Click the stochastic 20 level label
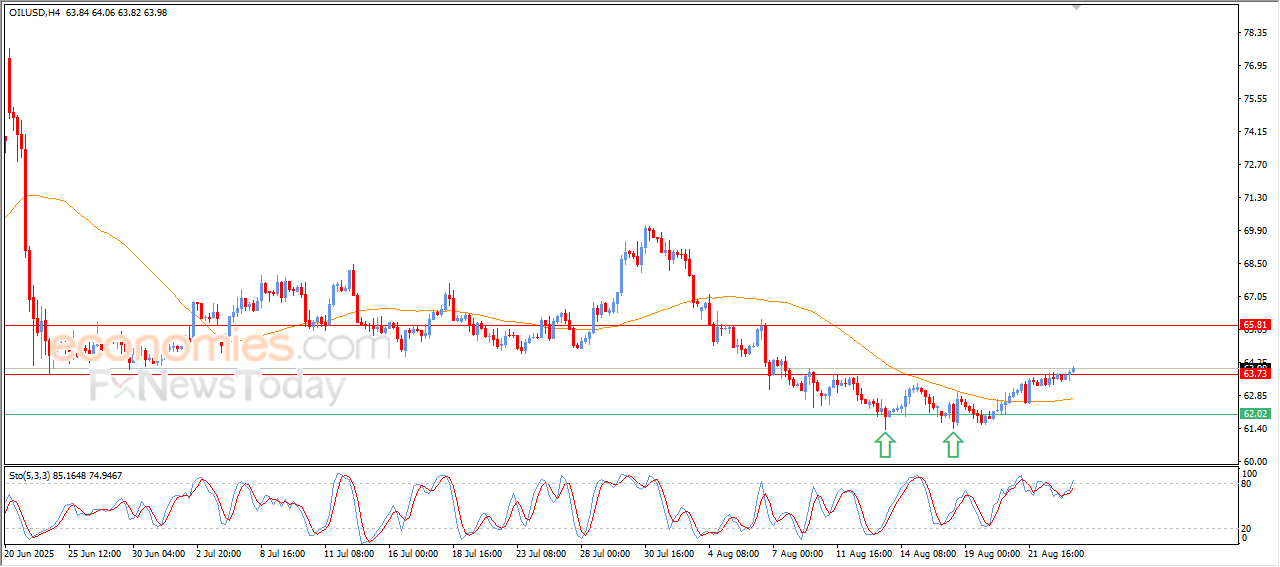 coord(1247,528)
